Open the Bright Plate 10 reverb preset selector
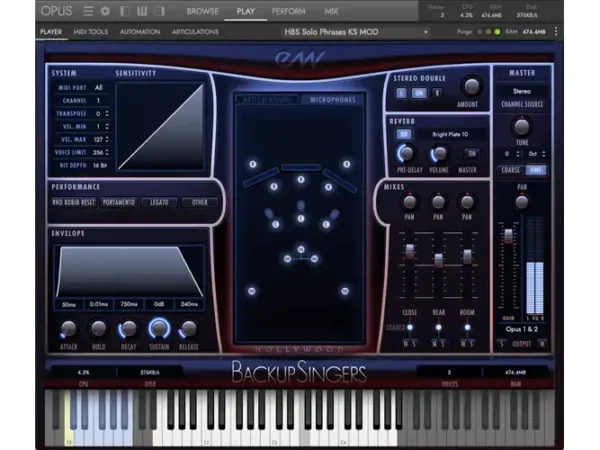 [450, 134]
